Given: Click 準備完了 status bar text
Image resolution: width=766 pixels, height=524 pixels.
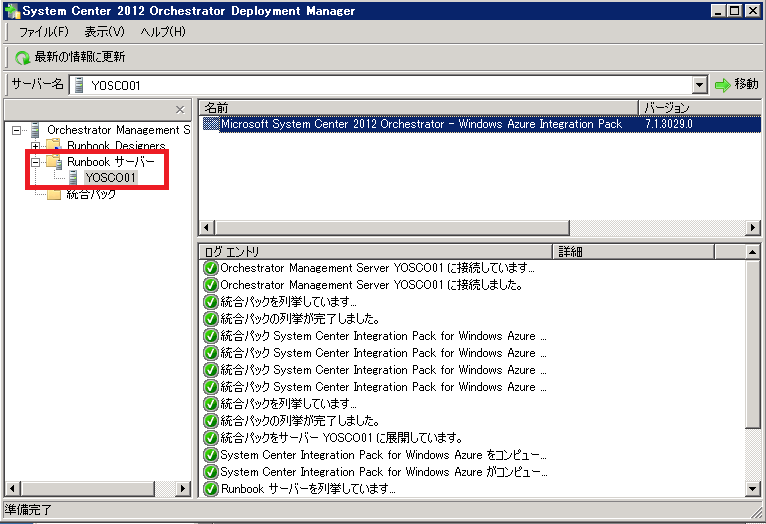Looking at the screenshot, I should (x=27, y=510).
